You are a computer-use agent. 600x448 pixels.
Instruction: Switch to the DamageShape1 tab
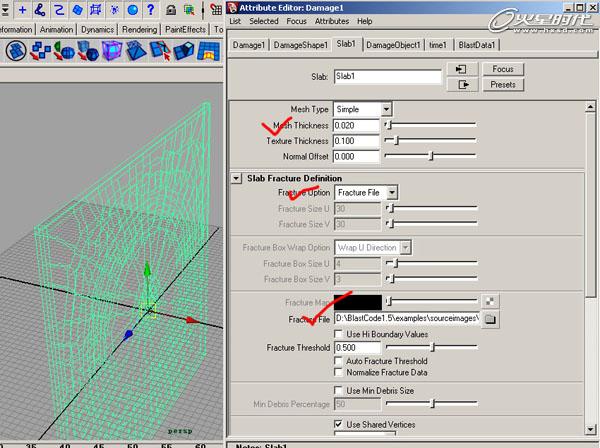[x=301, y=45]
